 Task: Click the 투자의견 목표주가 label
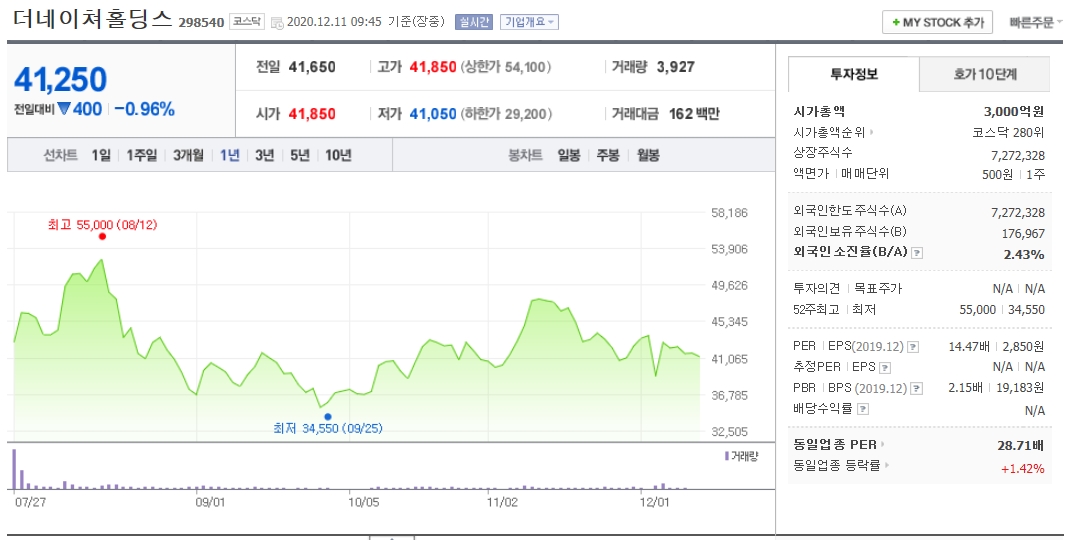[848, 288]
